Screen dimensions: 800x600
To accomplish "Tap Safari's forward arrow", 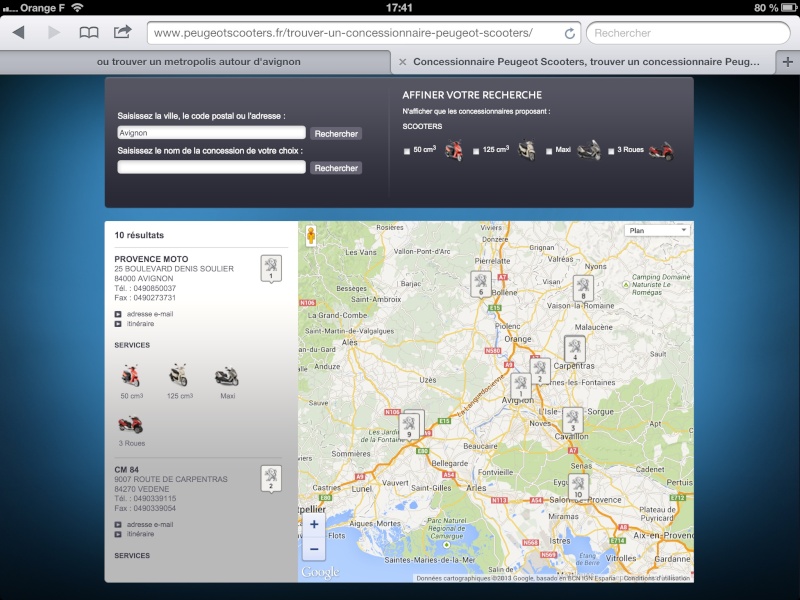I will pyautogui.click(x=54, y=33).
